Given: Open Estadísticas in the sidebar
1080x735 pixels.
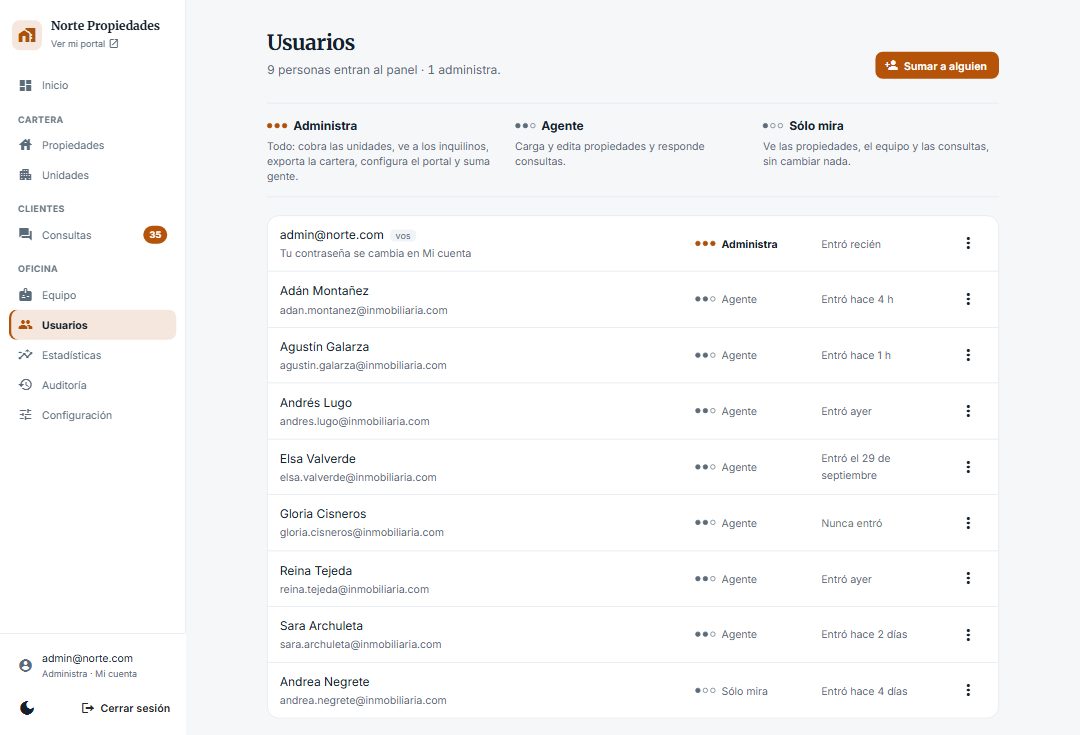Looking at the screenshot, I should pos(92,355).
